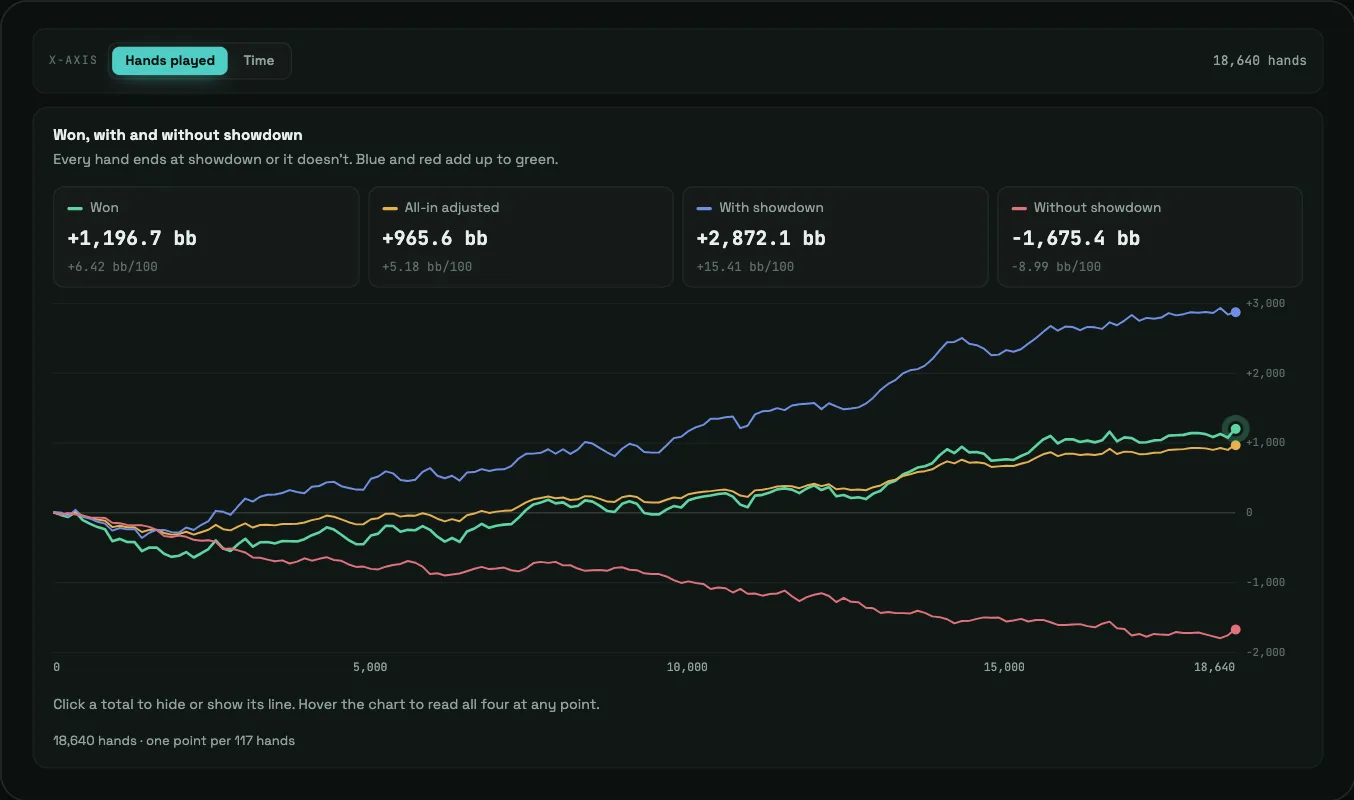Click the +1,000 y-axis label
The height and width of the screenshot is (800, 1354).
coord(1265,442)
